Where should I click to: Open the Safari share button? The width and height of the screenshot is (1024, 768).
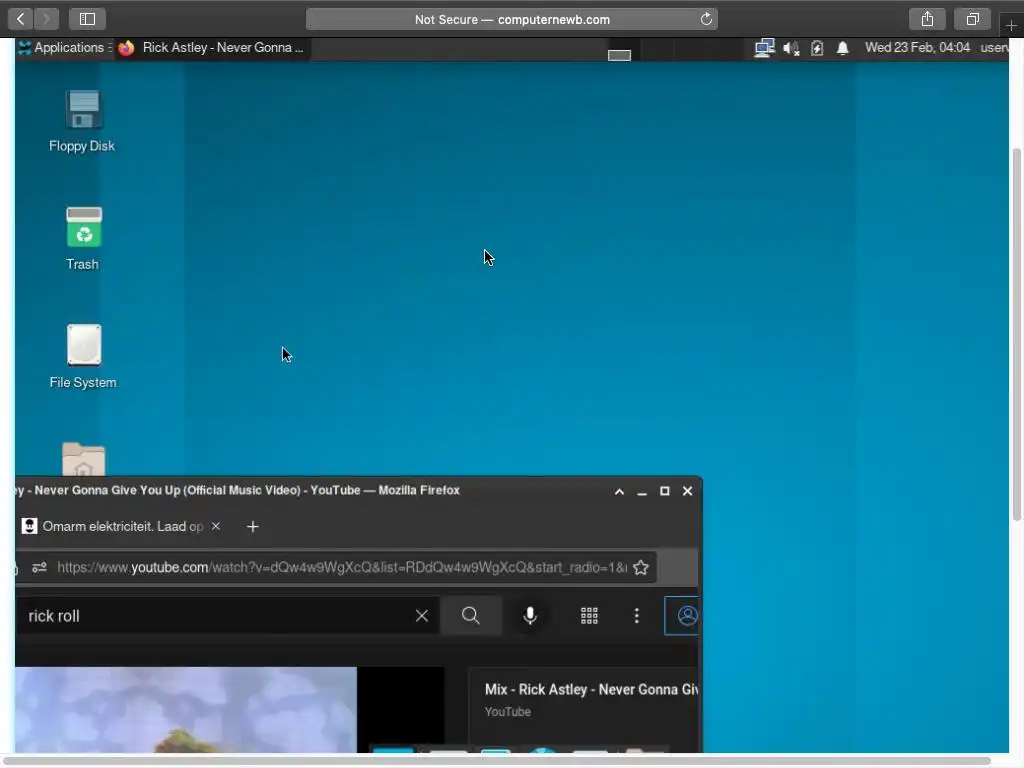[x=927, y=19]
